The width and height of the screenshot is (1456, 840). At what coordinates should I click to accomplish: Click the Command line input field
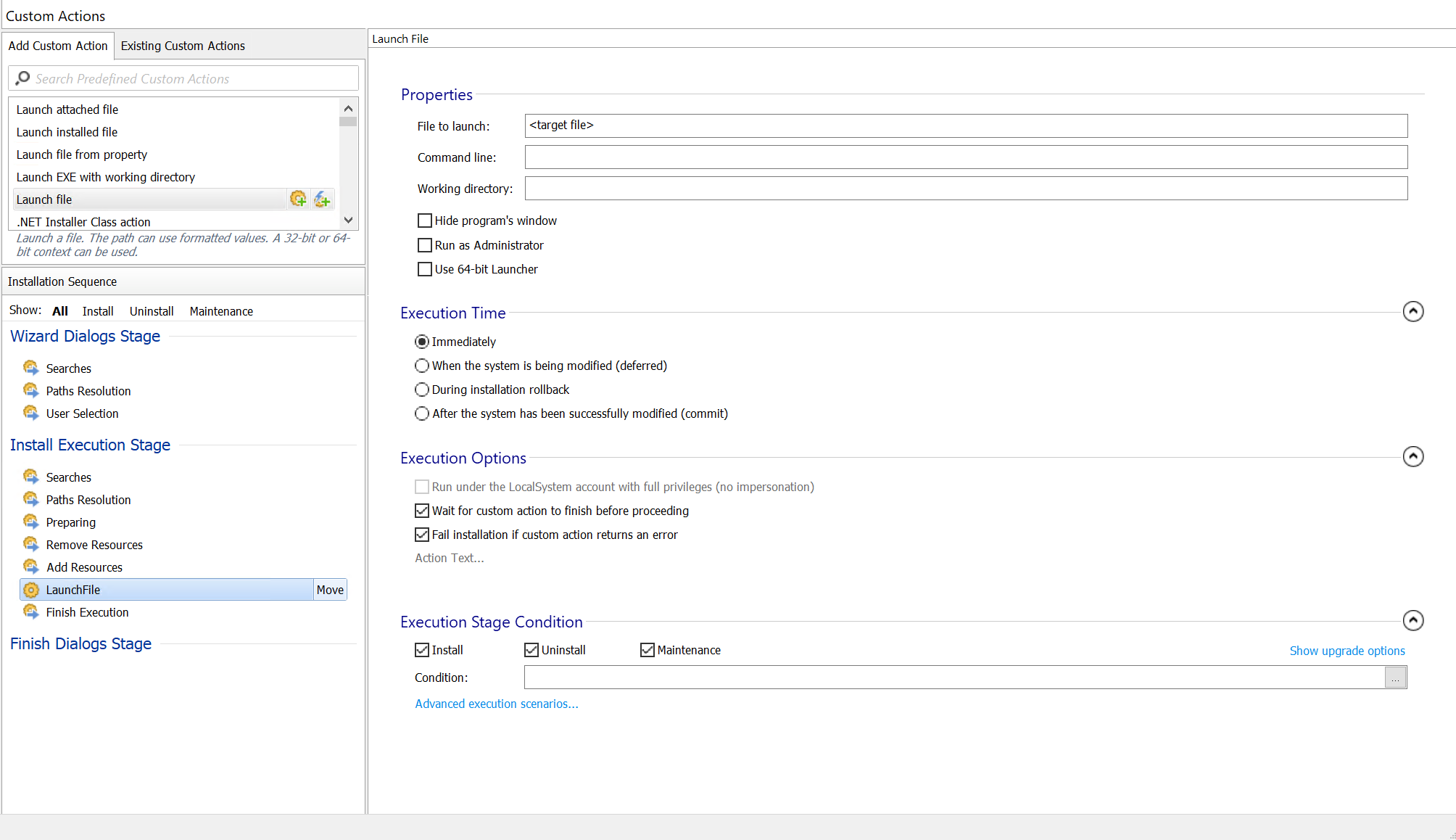965,157
